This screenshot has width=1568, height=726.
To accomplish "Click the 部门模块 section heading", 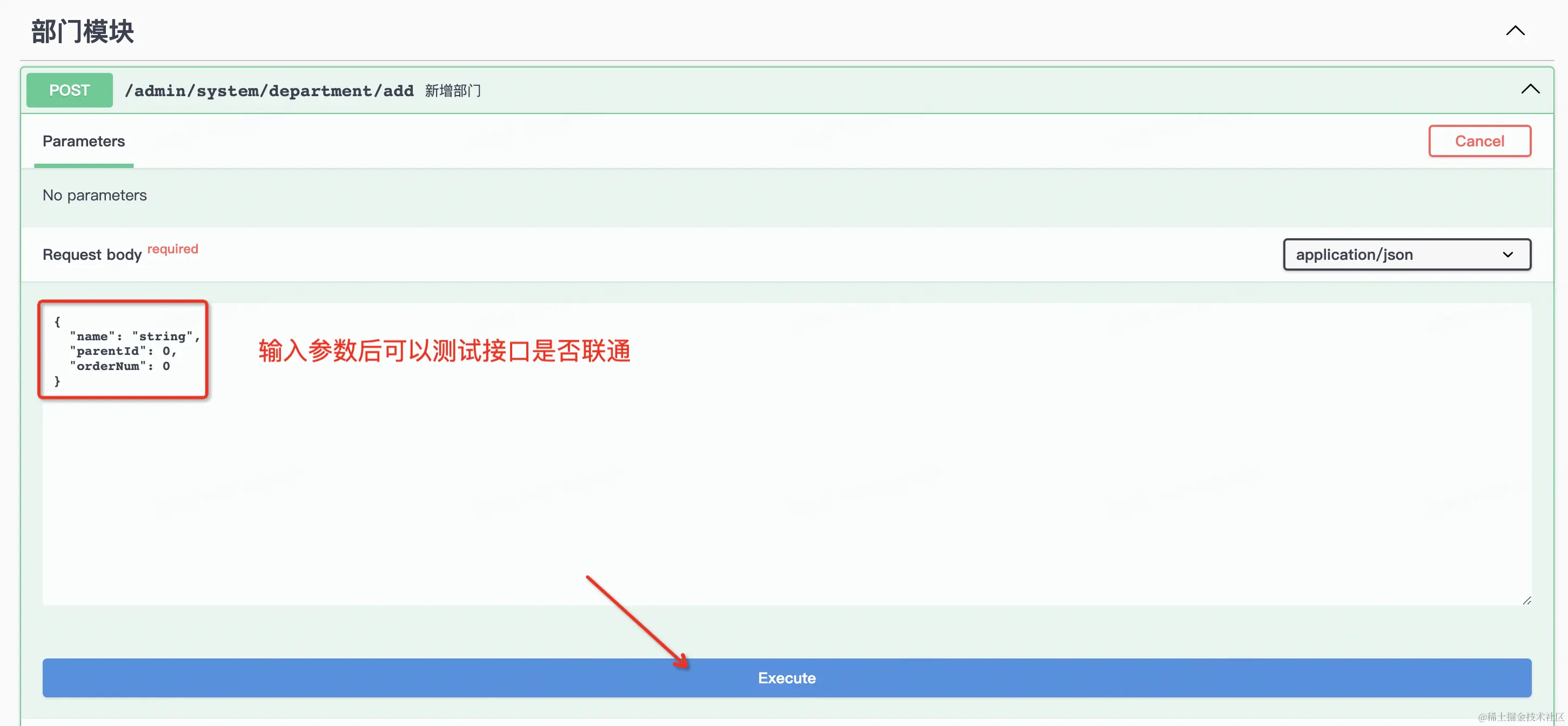I will (x=82, y=32).
